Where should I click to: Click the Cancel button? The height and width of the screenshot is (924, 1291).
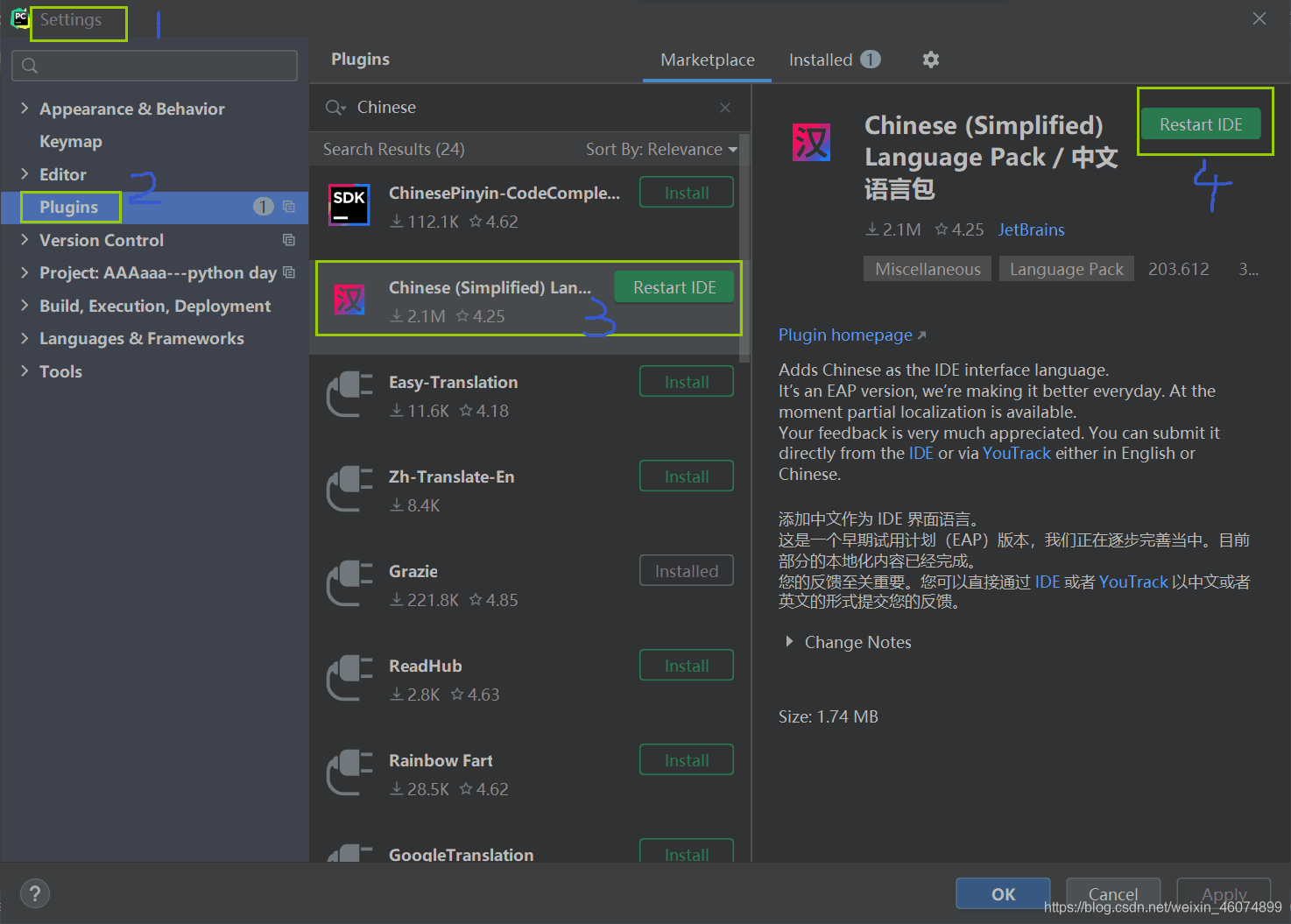pos(1113,893)
